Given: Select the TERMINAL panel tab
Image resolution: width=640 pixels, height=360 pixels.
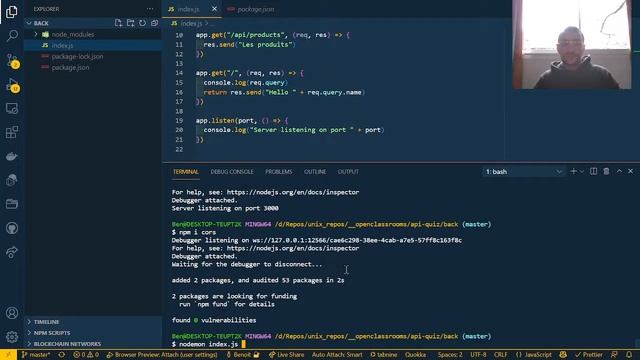Looking at the screenshot, I should click(185, 172).
